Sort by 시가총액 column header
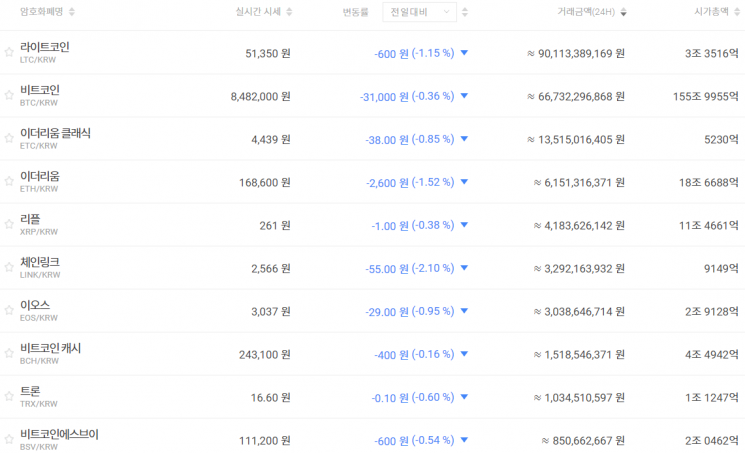Screen dimensions: 745x453 click(714, 12)
